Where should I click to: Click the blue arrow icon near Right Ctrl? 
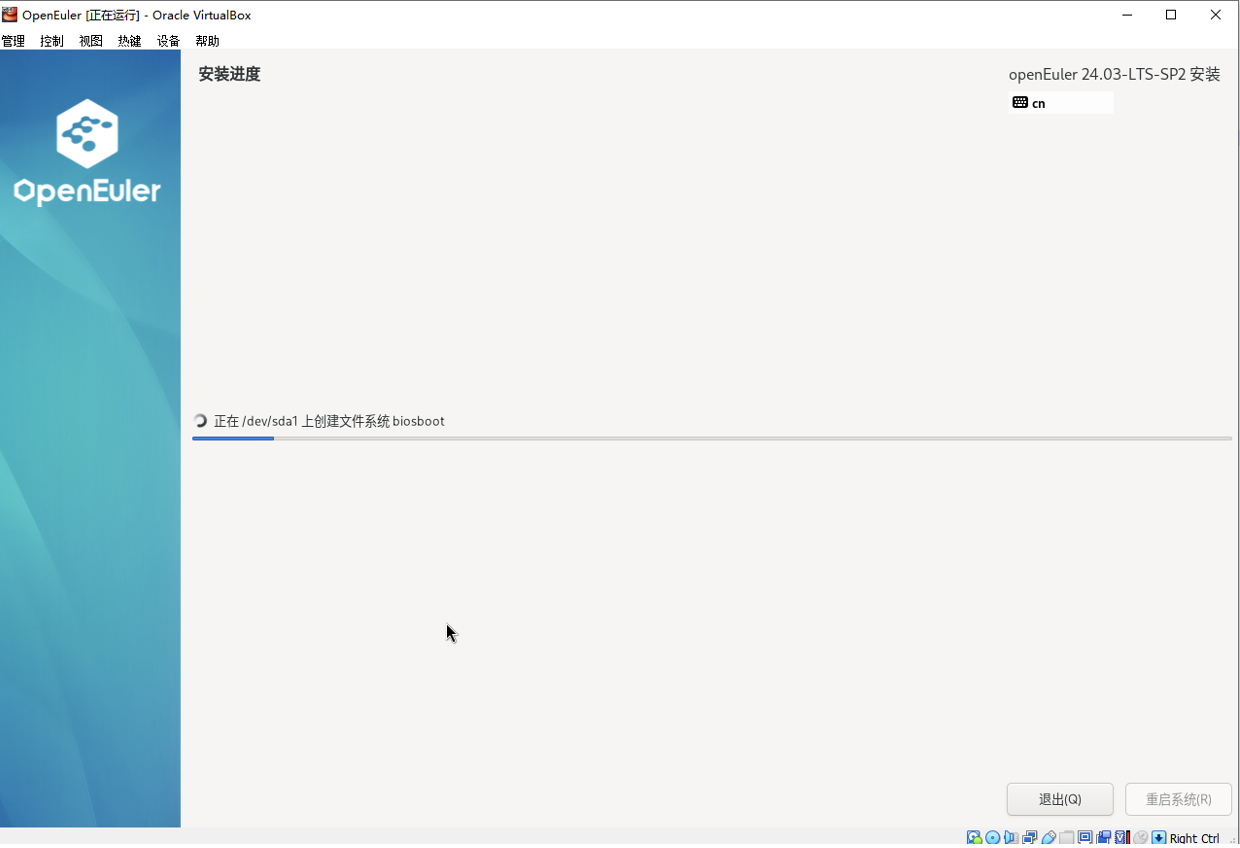point(1159,837)
